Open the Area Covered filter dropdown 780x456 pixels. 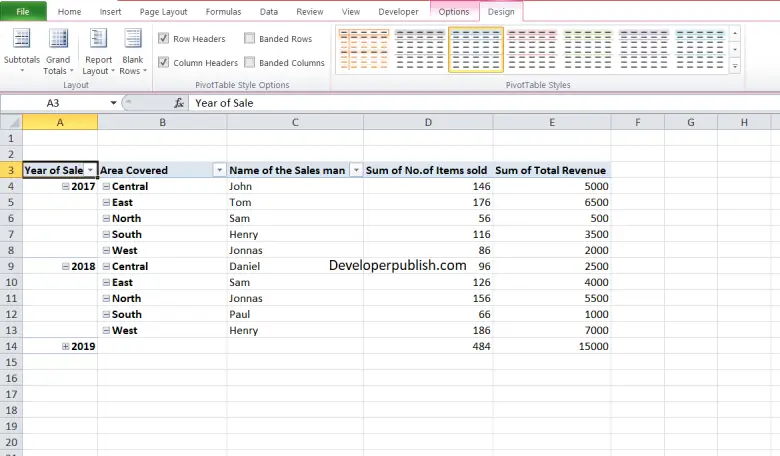[219, 171]
